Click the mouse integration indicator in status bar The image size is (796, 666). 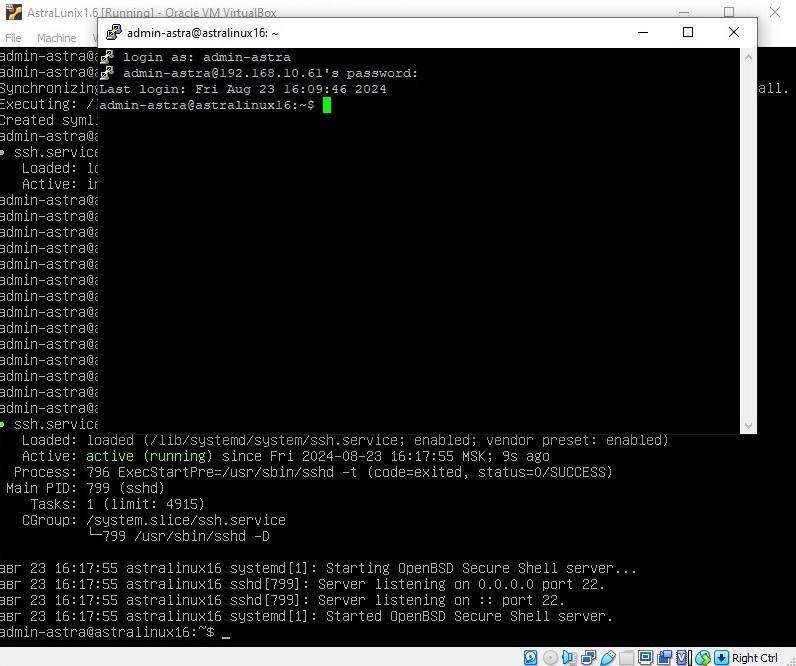[x=703, y=657]
